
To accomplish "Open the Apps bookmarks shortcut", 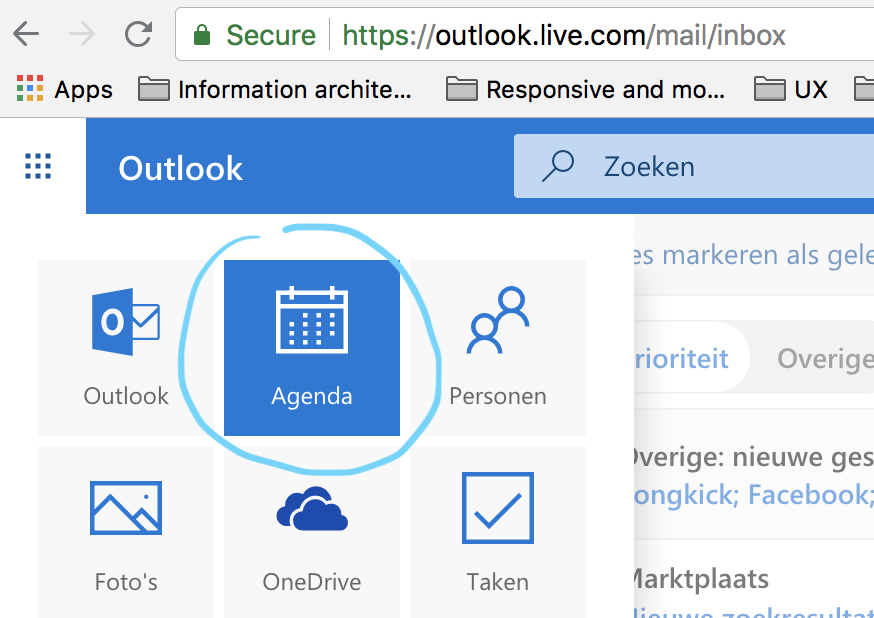I will click(65, 90).
